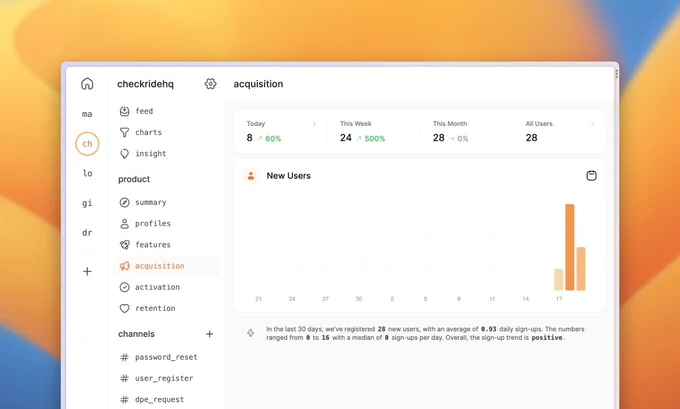Click the bold 'positive' trend word

[x=546, y=337]
